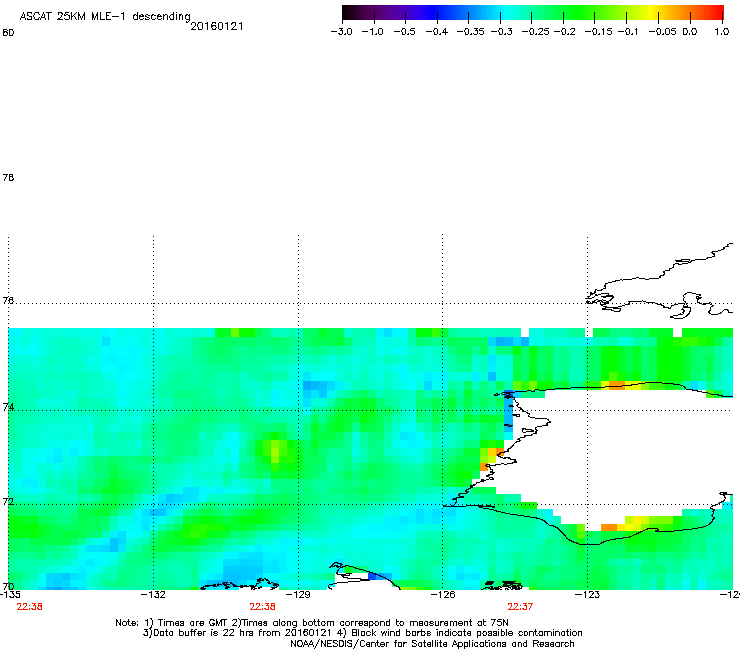The height and width of the screenshot is (650, 740).
Task: Click the "-0.4" color scale label
Action: [437, 32]
